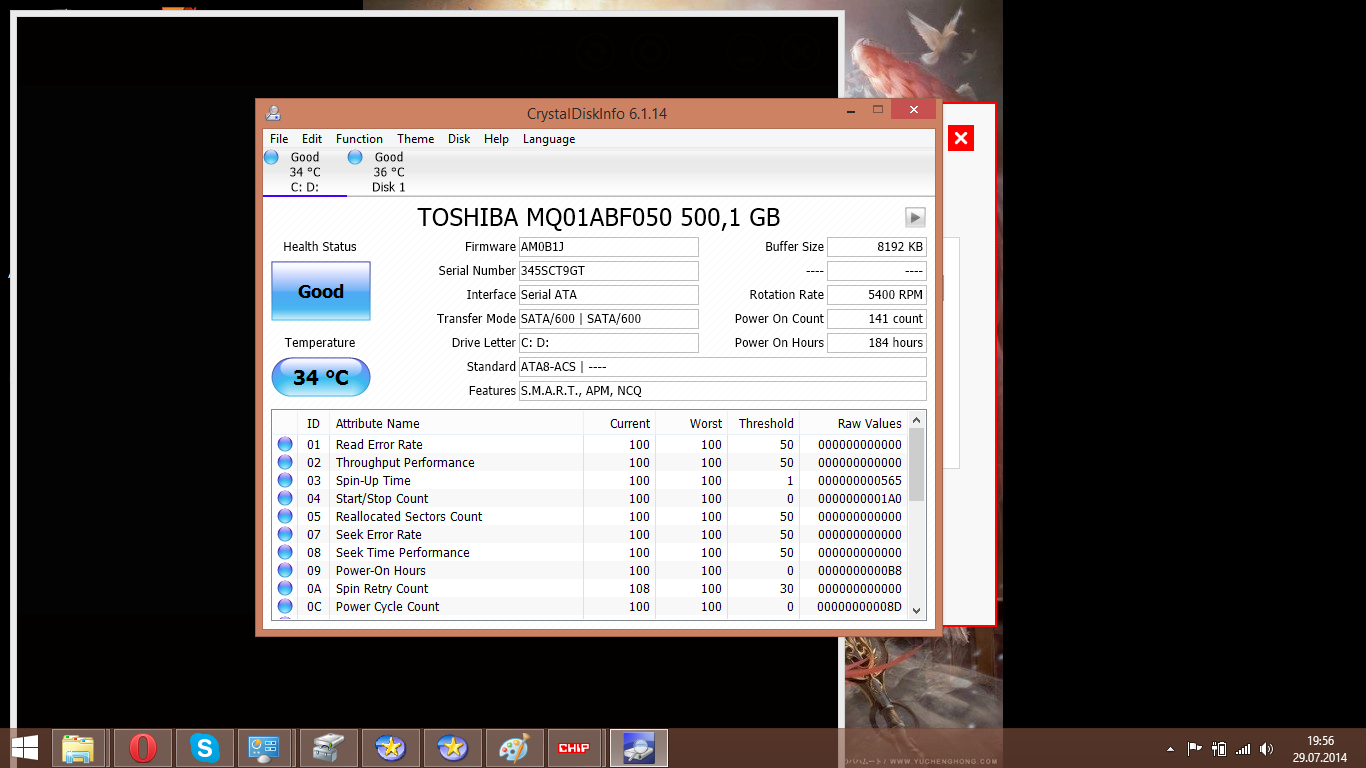
Task: Select the Spin Retry Count attribute name
Action: pyautogui.click(x=382, y=588)
